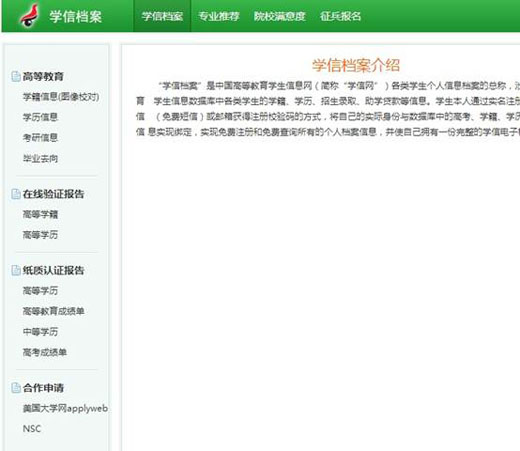Click the NSC sidebar link
The image size is (520, 451).
[32, 429]
